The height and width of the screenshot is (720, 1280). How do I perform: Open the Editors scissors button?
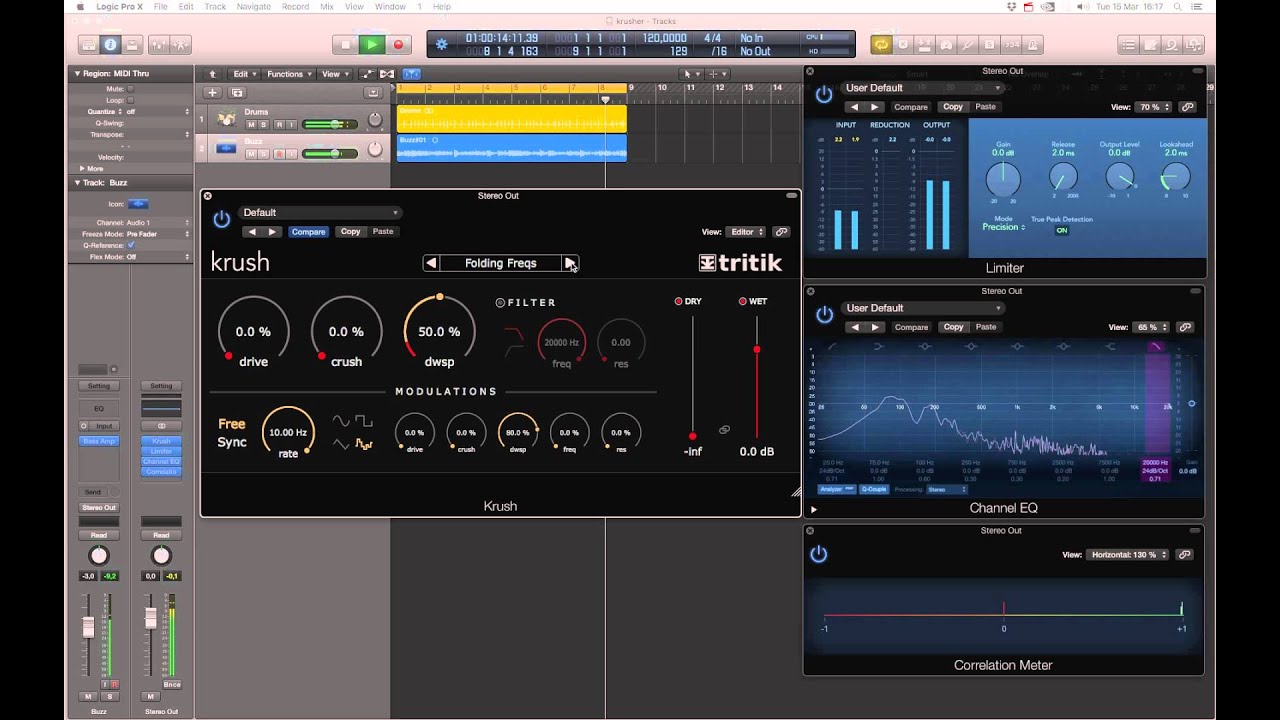[x=181, y=45]
